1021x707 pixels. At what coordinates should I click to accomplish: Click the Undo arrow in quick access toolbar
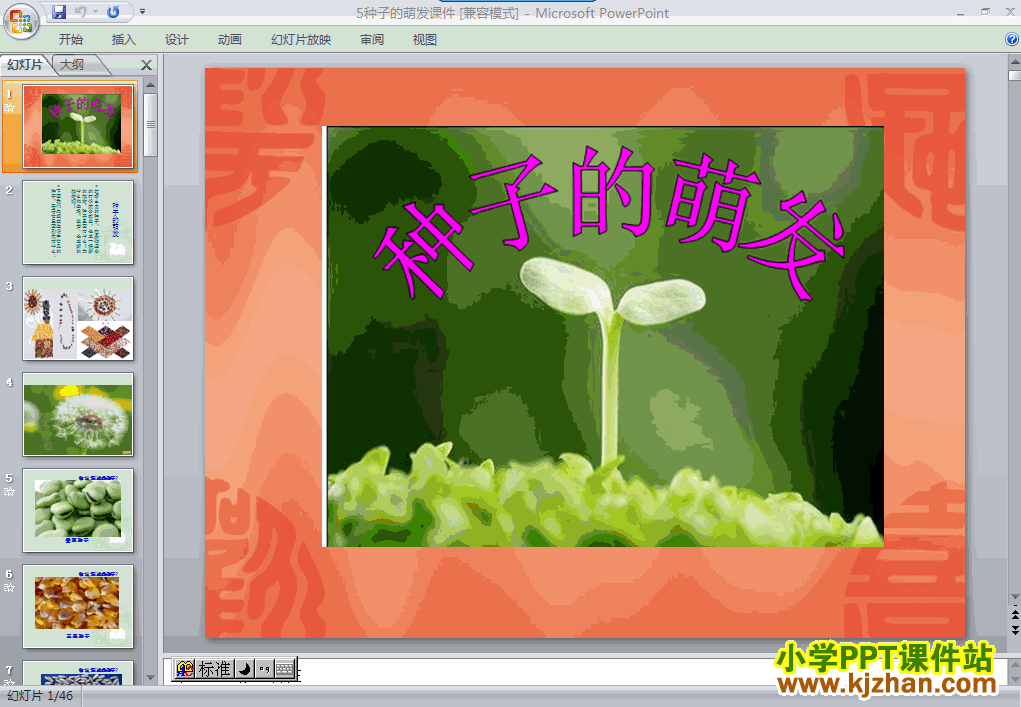click(x=81, y=12)
